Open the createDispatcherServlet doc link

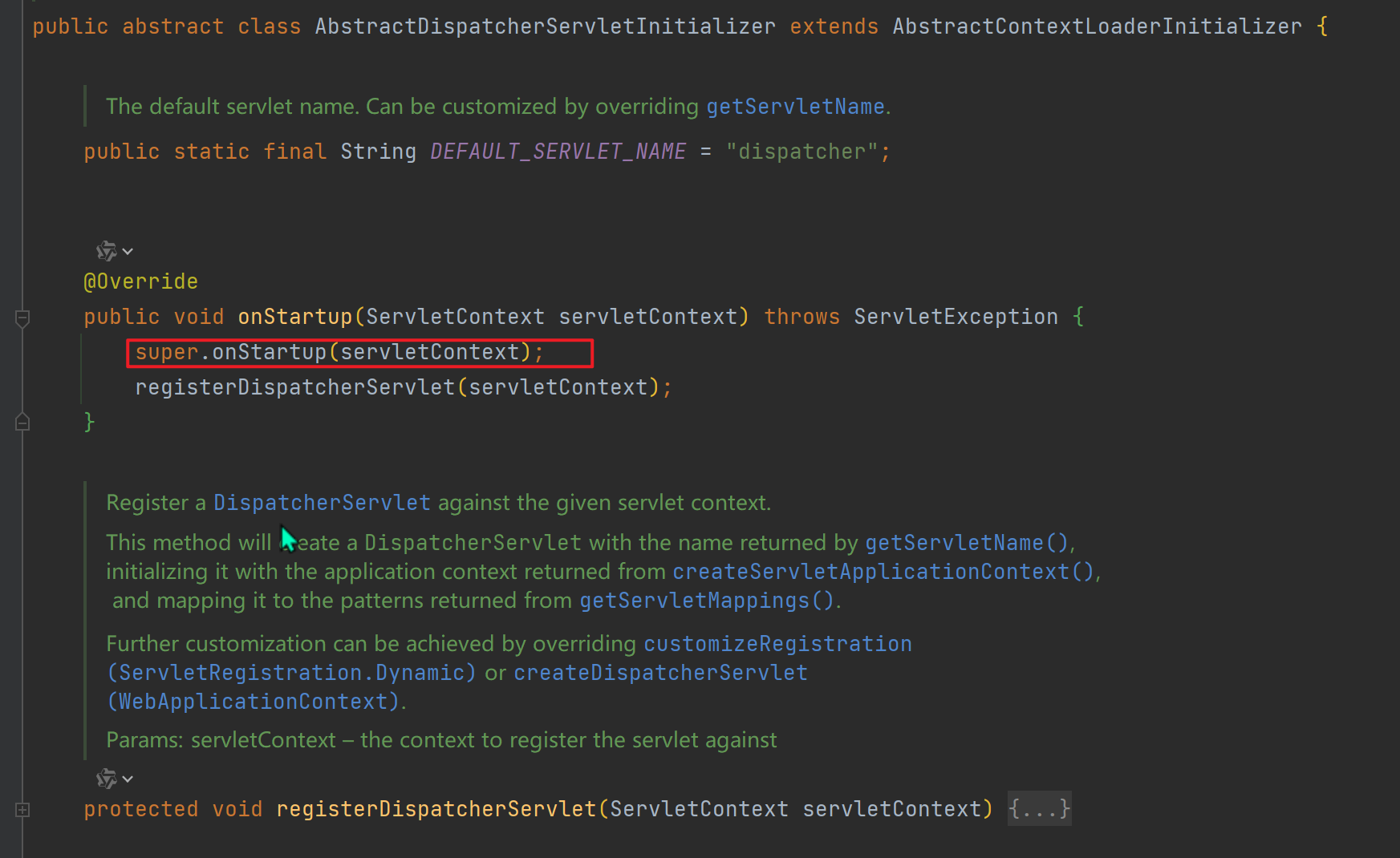coord(660,673)
